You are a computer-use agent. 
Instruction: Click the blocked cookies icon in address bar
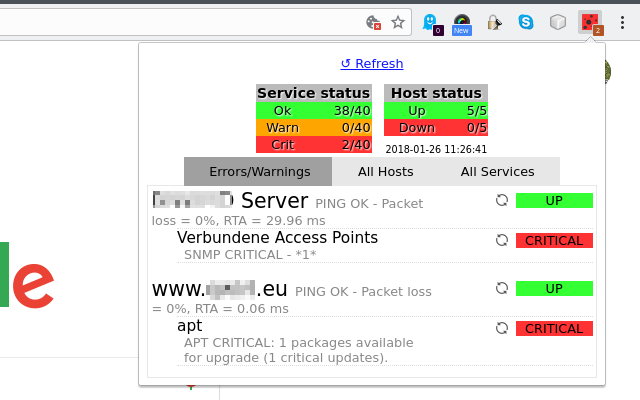click(373, 22)
